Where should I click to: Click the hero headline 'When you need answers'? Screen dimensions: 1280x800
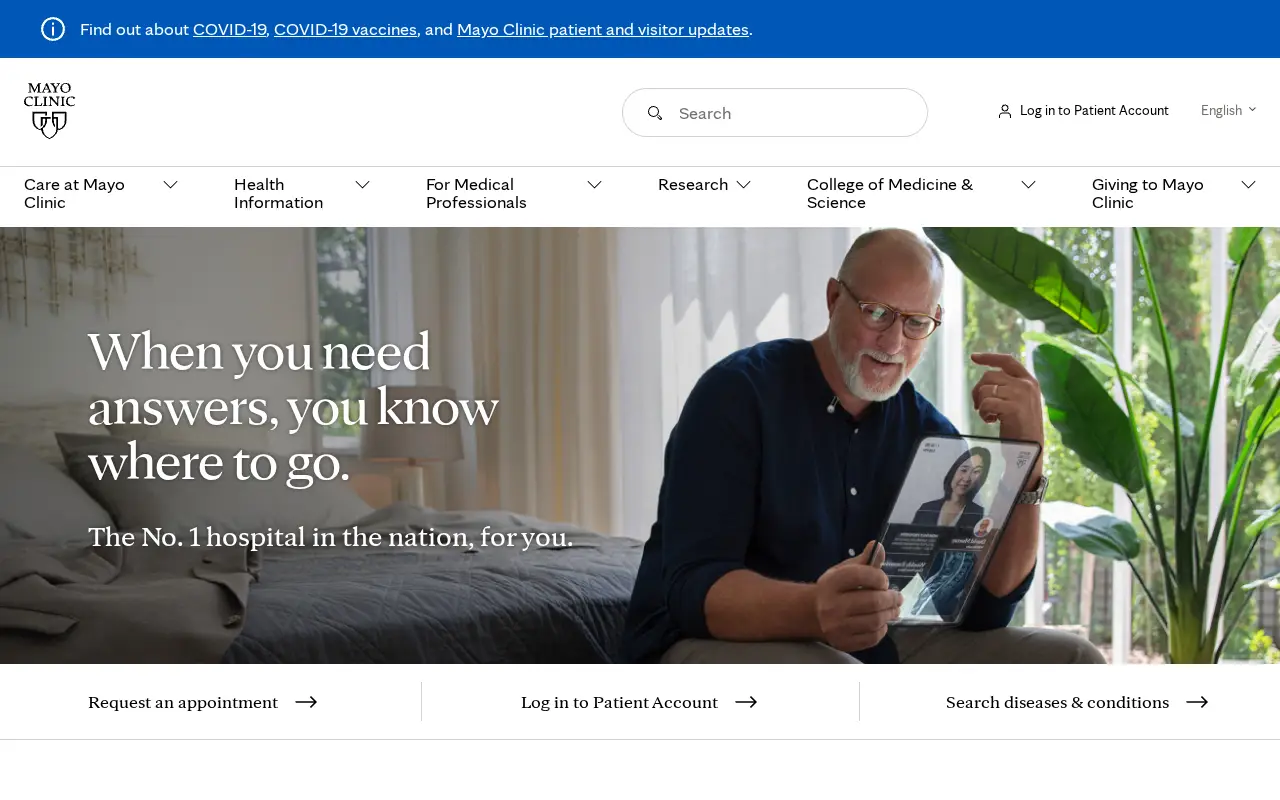(x=293, y=407)
